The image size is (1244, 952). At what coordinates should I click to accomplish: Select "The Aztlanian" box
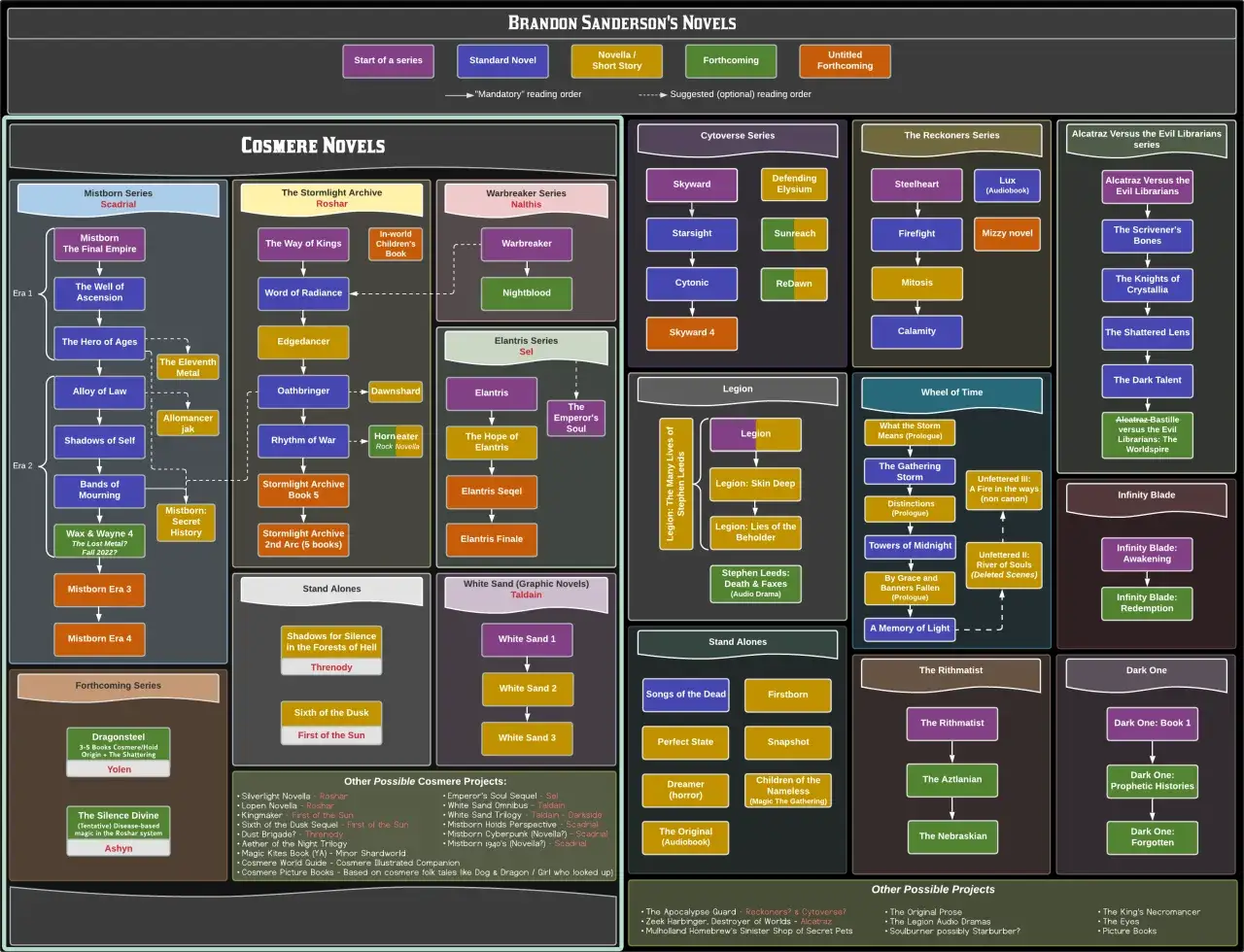click(952, 779)
